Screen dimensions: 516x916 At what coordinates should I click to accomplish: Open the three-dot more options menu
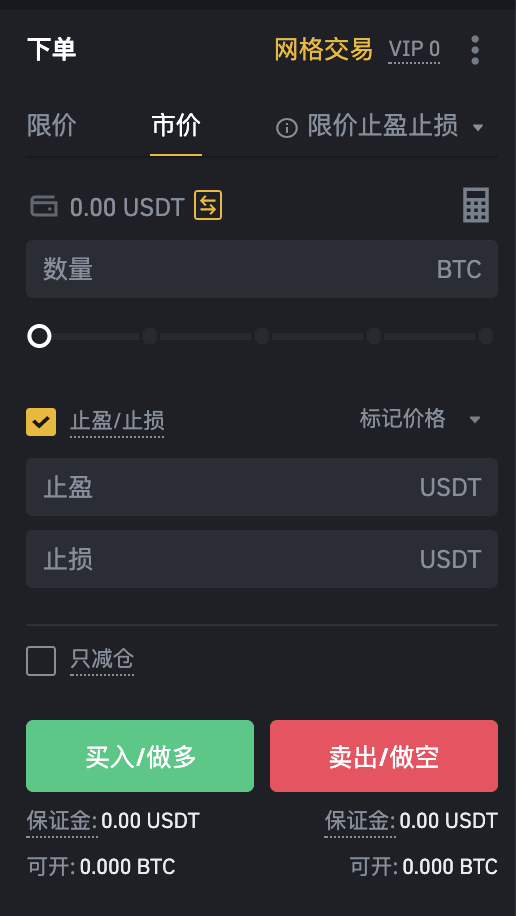(x=475, y=50)
